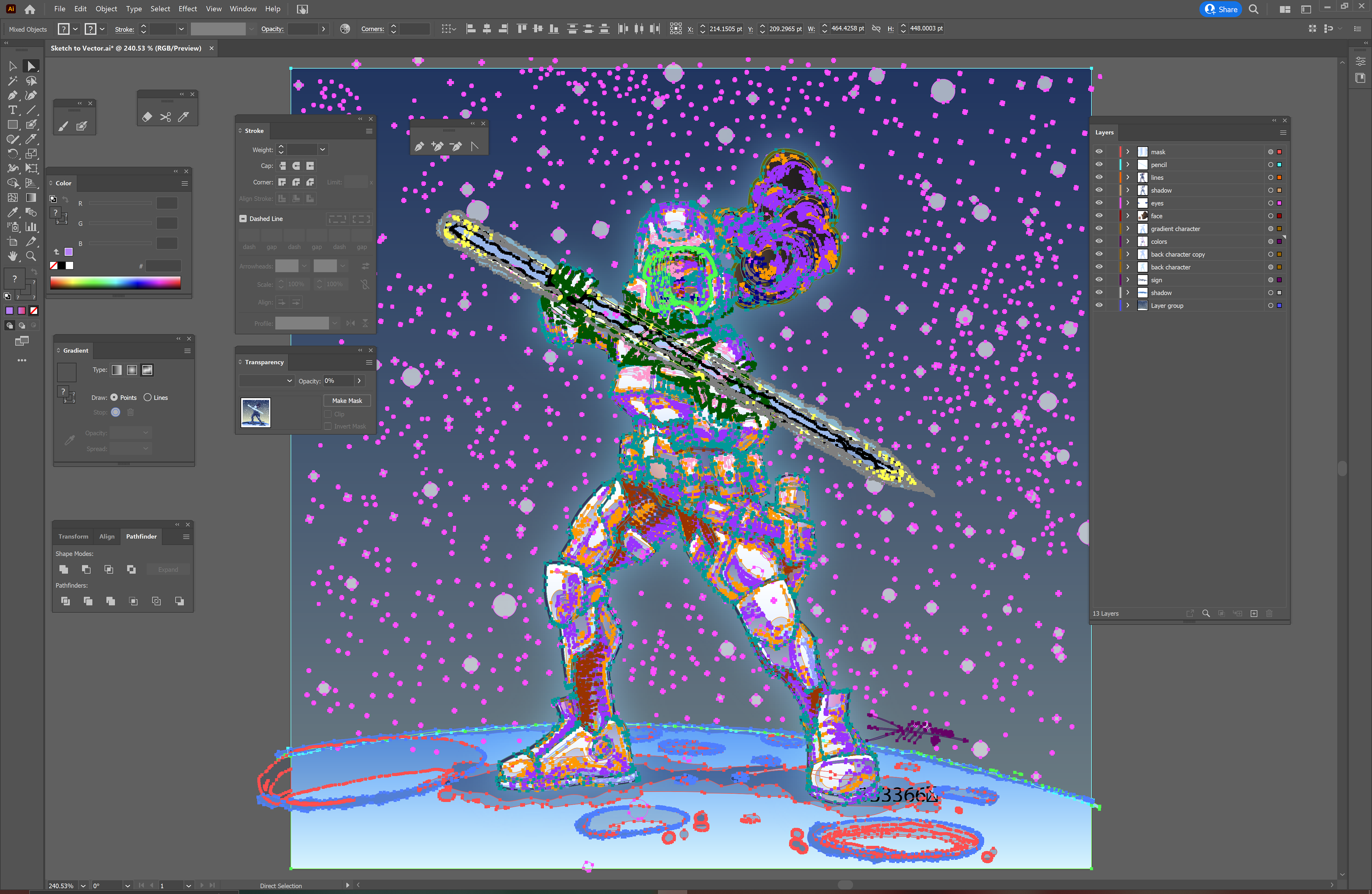Image resolution: width=1372 pixels, height=894 pixels.
Task: Select the Selection tool arrow
Action: click(12, 66)
